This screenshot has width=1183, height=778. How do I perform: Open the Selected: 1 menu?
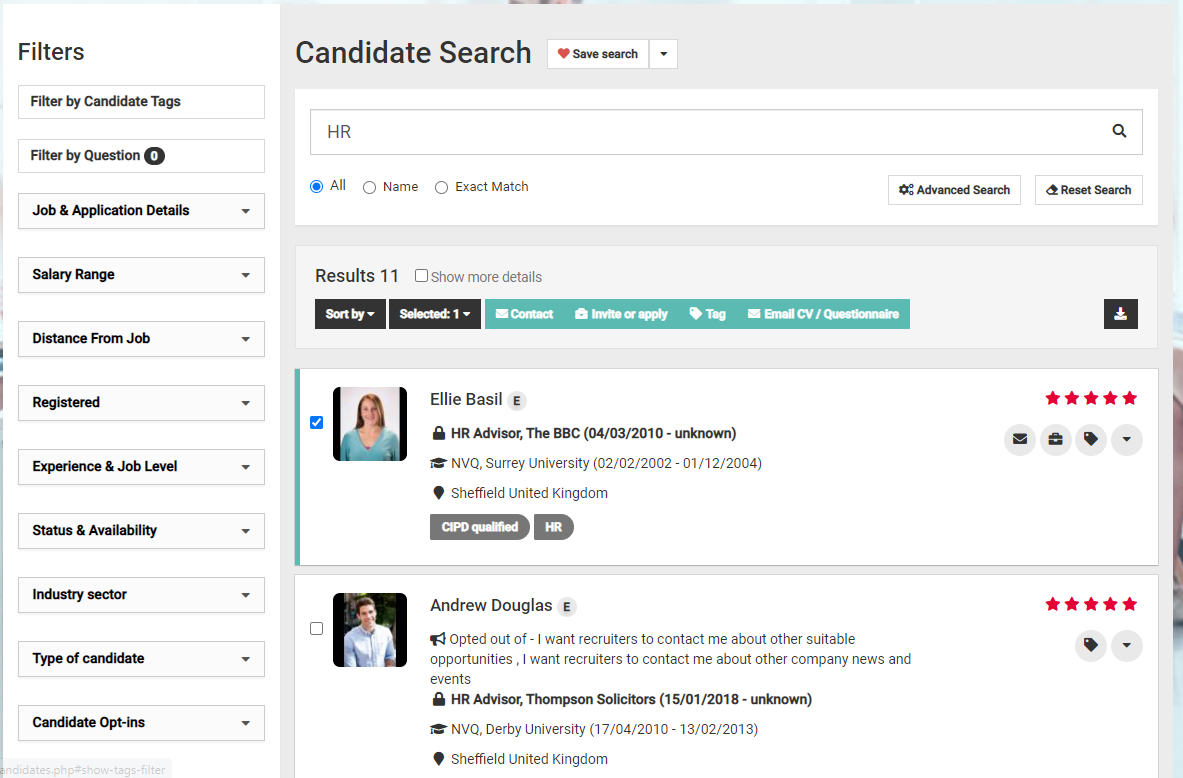pos(435,314)
